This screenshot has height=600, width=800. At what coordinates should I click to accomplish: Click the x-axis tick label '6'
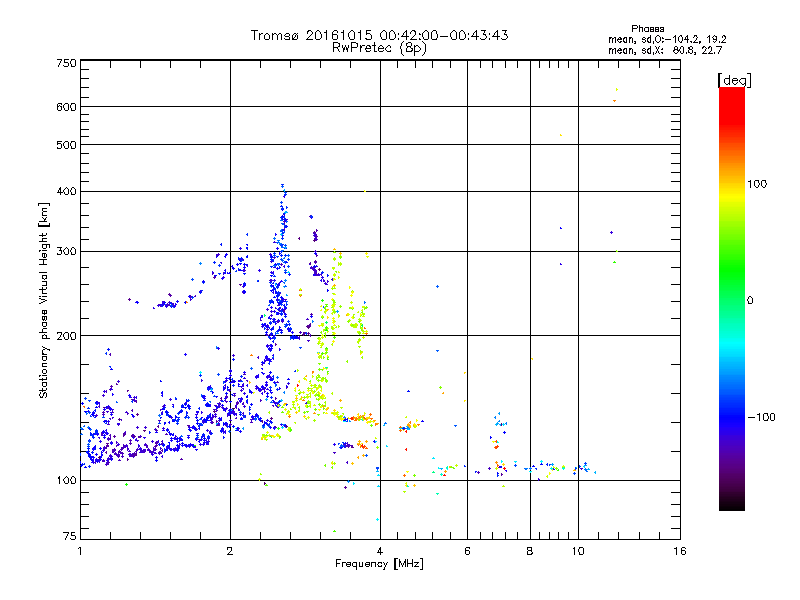tap(467, 551)
